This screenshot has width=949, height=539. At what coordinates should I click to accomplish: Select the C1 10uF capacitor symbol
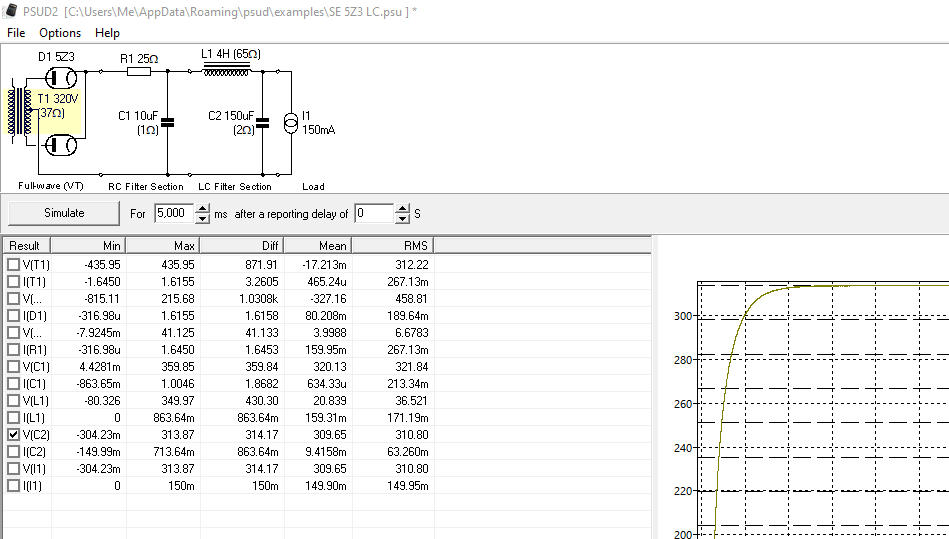(x=168, y=123)
